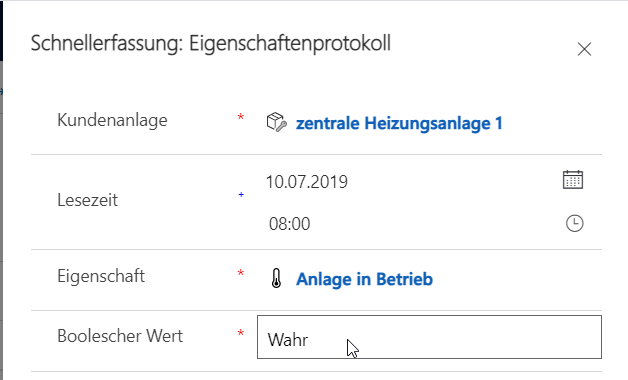
Task: Click the Kundenanlage field label
Action: [x=112, y=120]
